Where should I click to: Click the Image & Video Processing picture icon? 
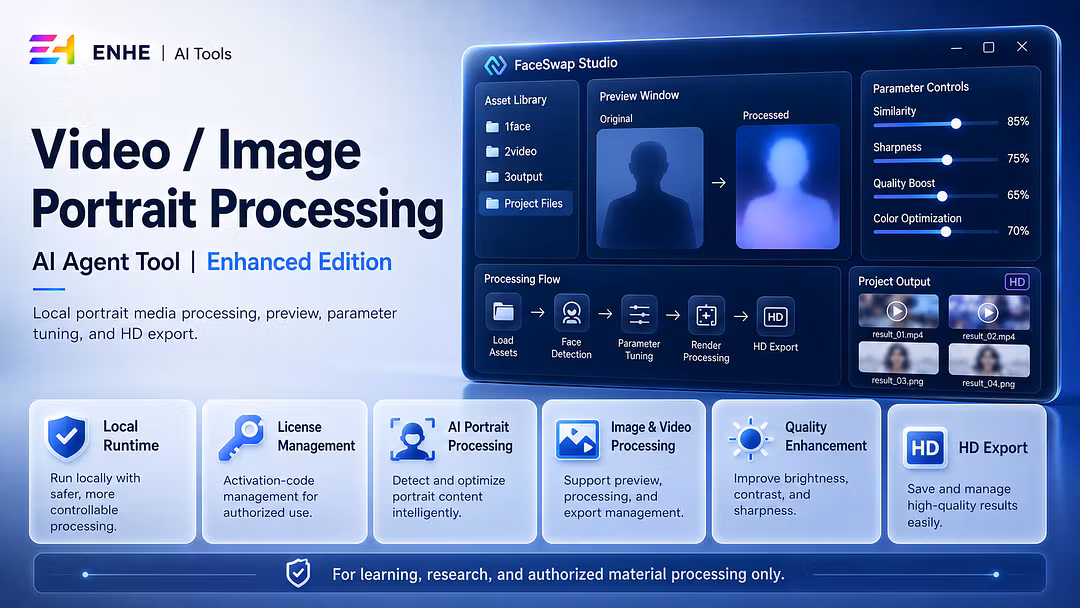[x=577, y=440]
